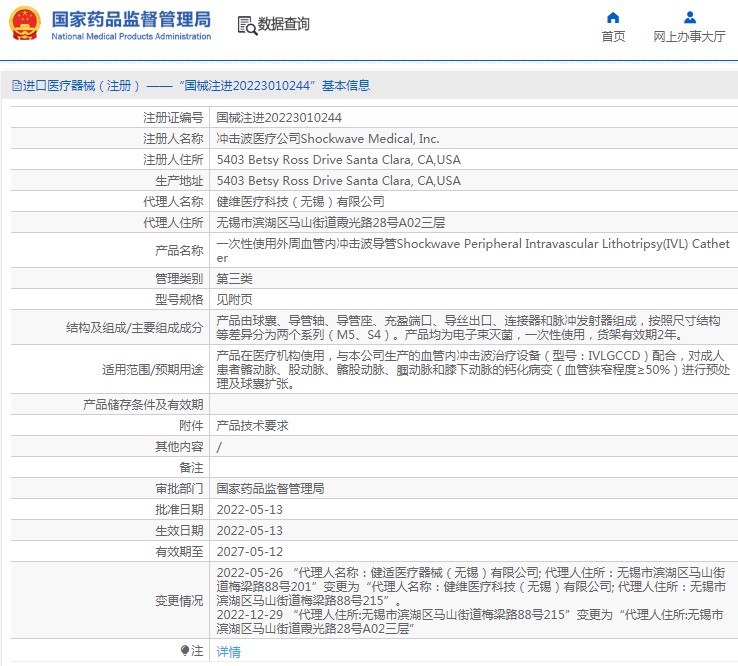The height and width of the screenshot is (666, 738).
Task: Open 网上办事大厅 text link
Action: pos(689,36)
